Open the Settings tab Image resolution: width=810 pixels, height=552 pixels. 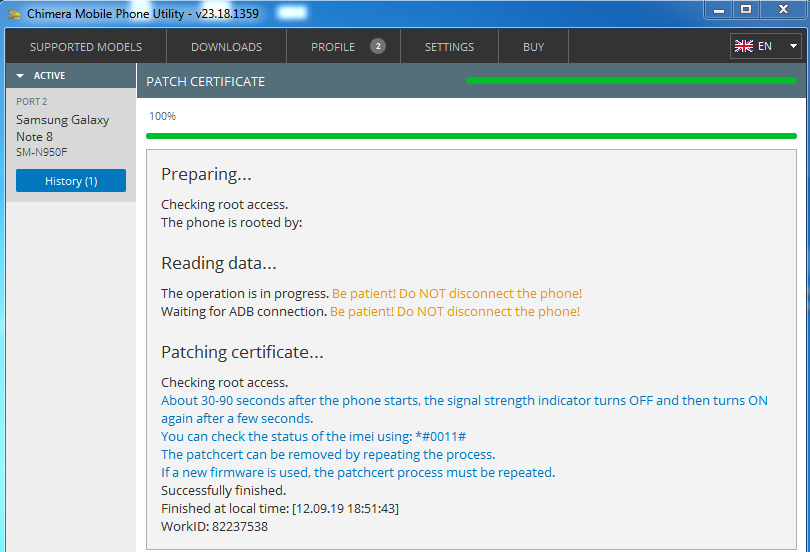449,47
